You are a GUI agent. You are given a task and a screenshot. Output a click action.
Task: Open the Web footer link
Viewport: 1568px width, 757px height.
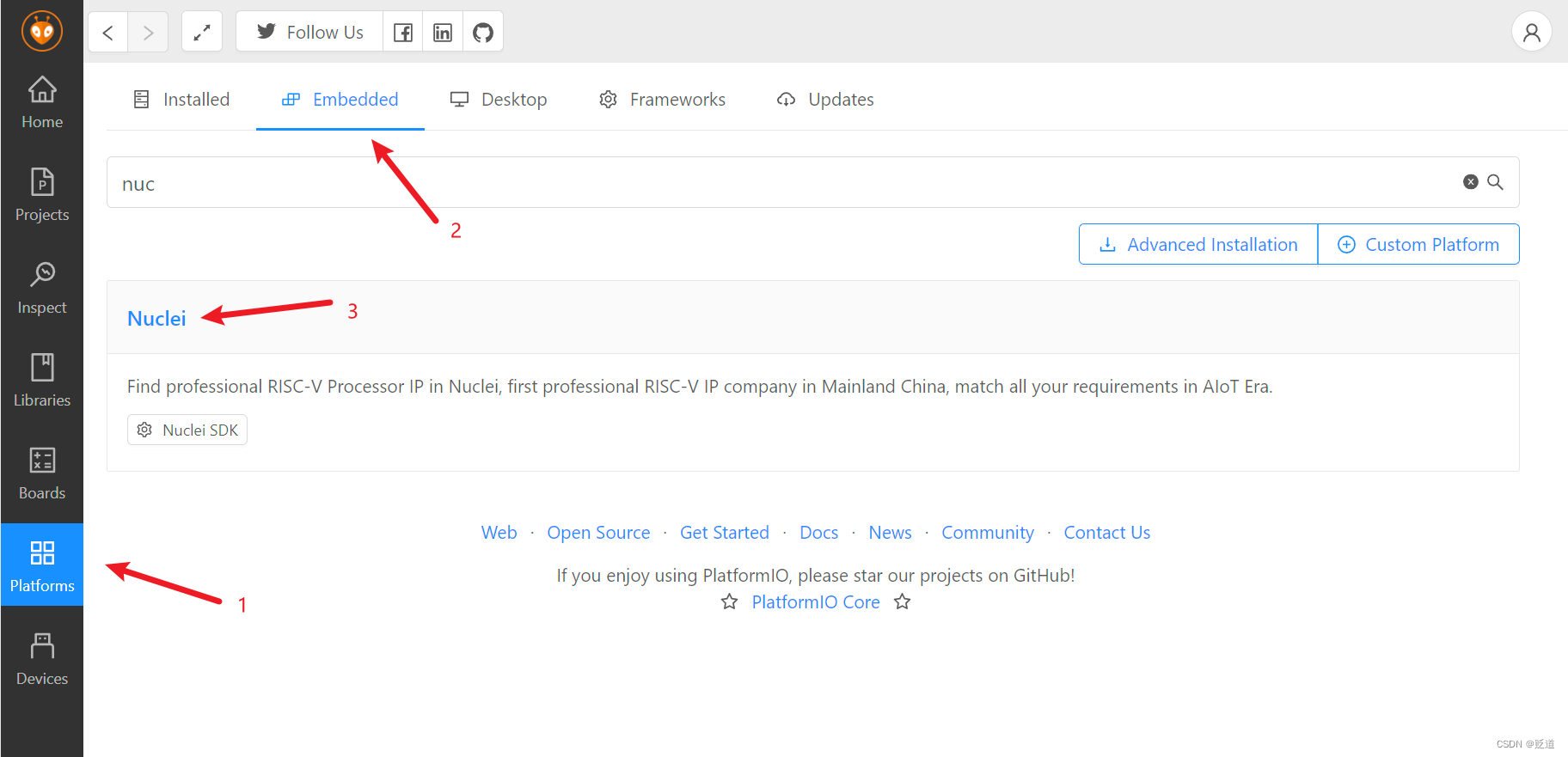pyautogui.click(x=499, y=533)
